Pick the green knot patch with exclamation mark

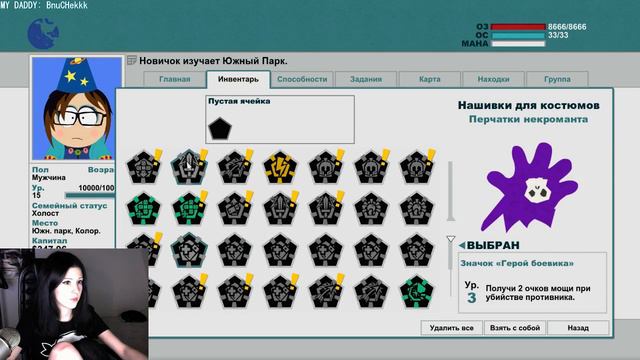tap(189, 209)
